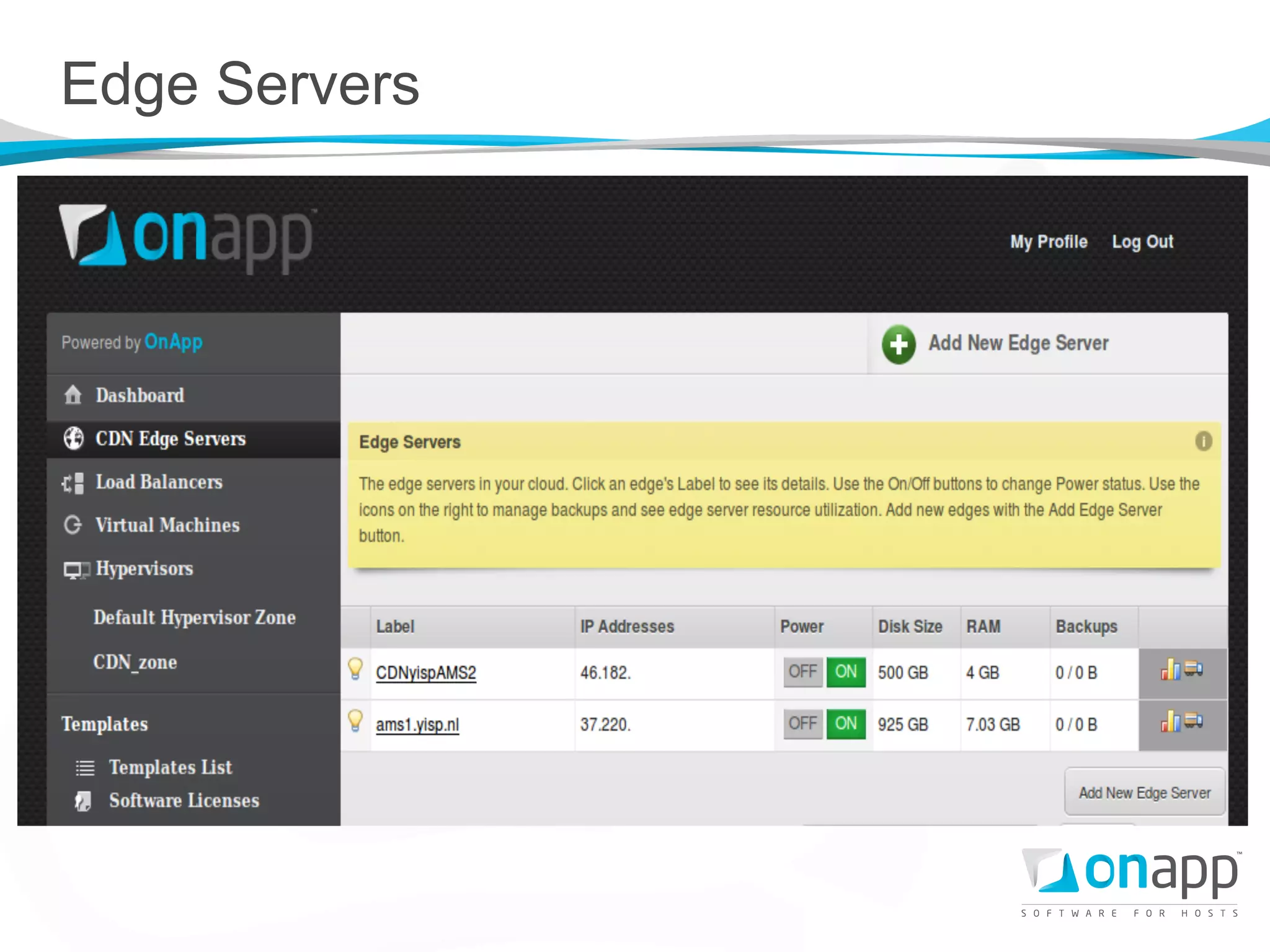Open CDNyispAMS2 edge server details

coord(426,673)
